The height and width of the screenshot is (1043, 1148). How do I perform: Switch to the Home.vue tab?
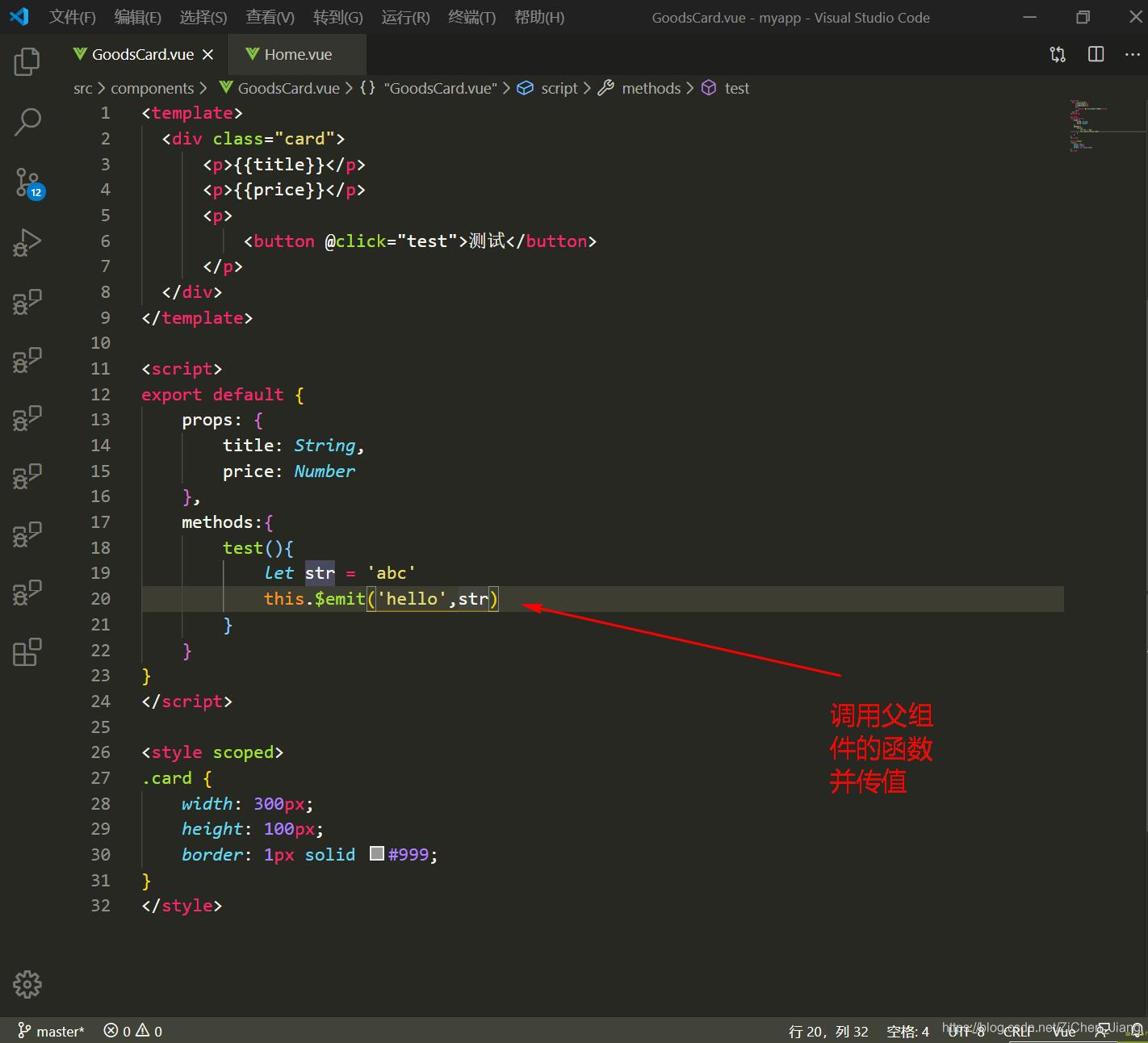tap(297, 54)
